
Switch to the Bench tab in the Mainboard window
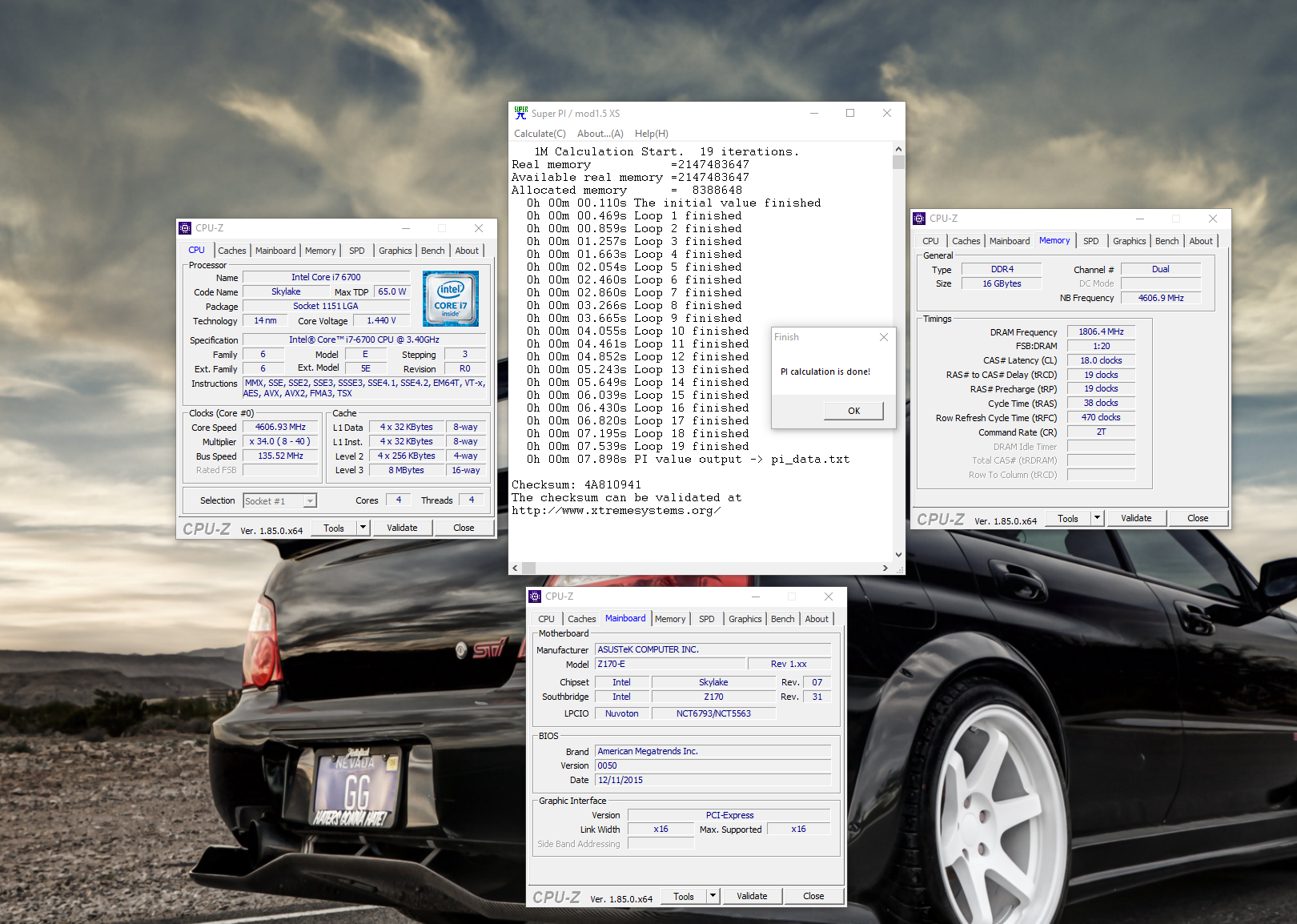[783, 619]
